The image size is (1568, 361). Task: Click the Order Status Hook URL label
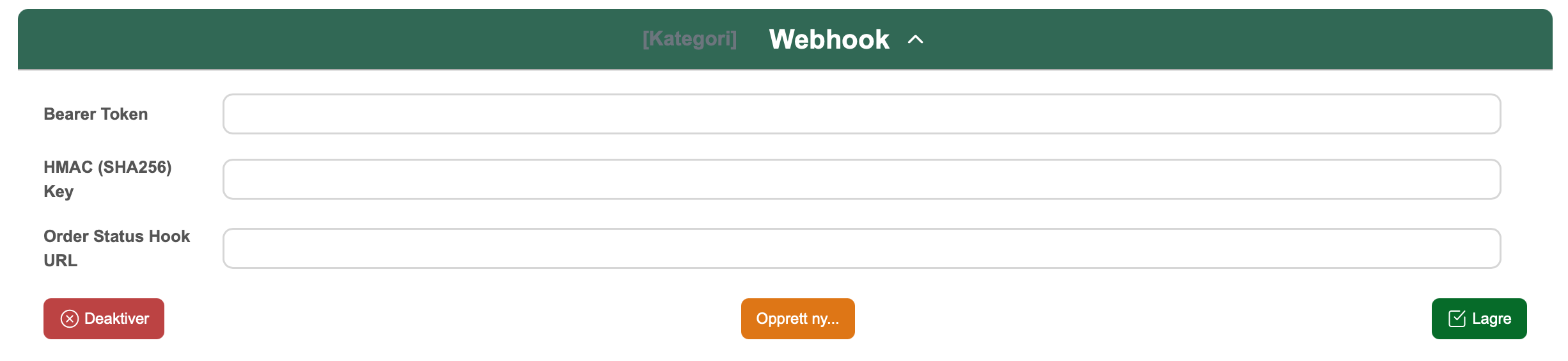[x=116, y=248]
